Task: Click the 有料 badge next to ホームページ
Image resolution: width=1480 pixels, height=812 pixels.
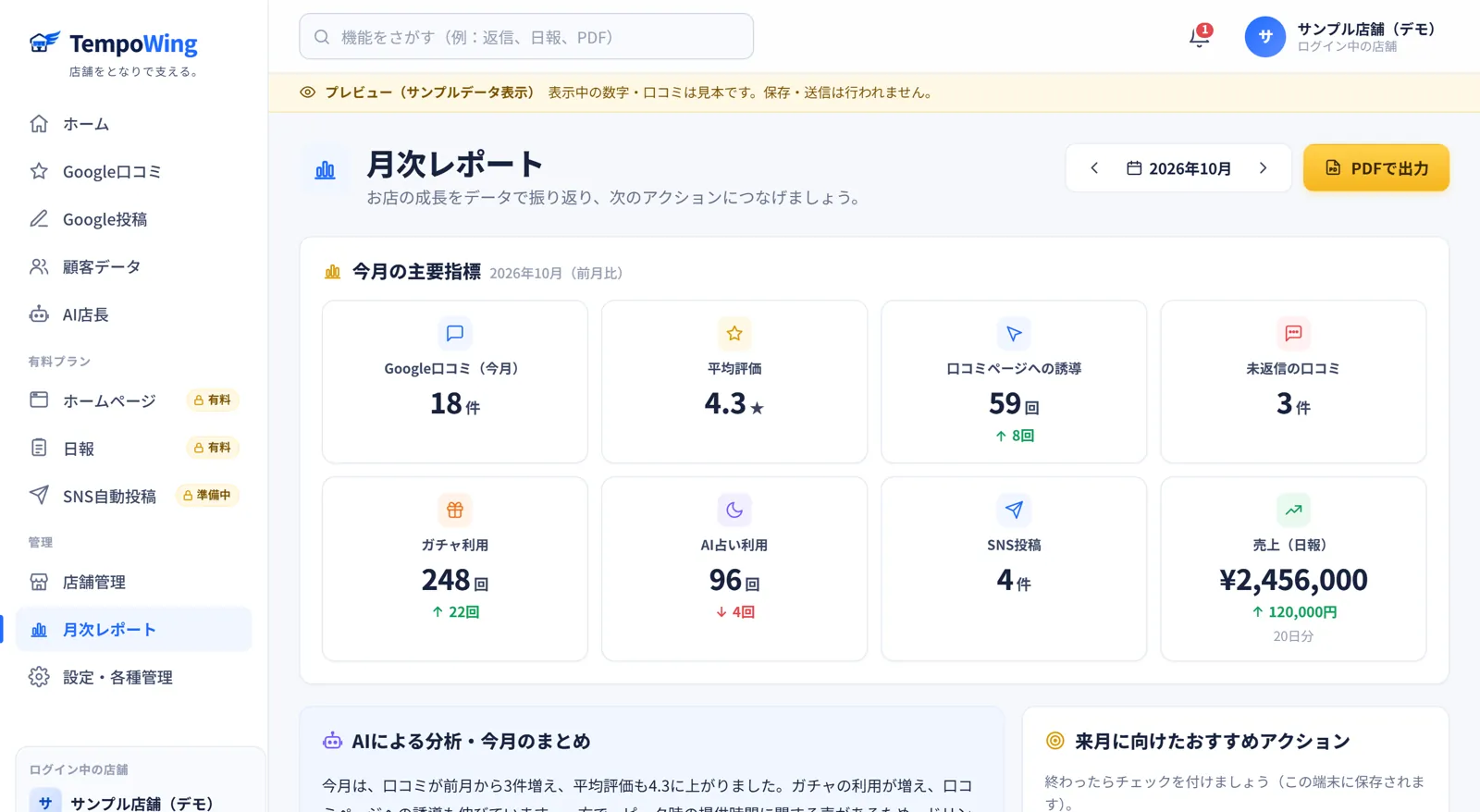Action: tap(212, 400)
